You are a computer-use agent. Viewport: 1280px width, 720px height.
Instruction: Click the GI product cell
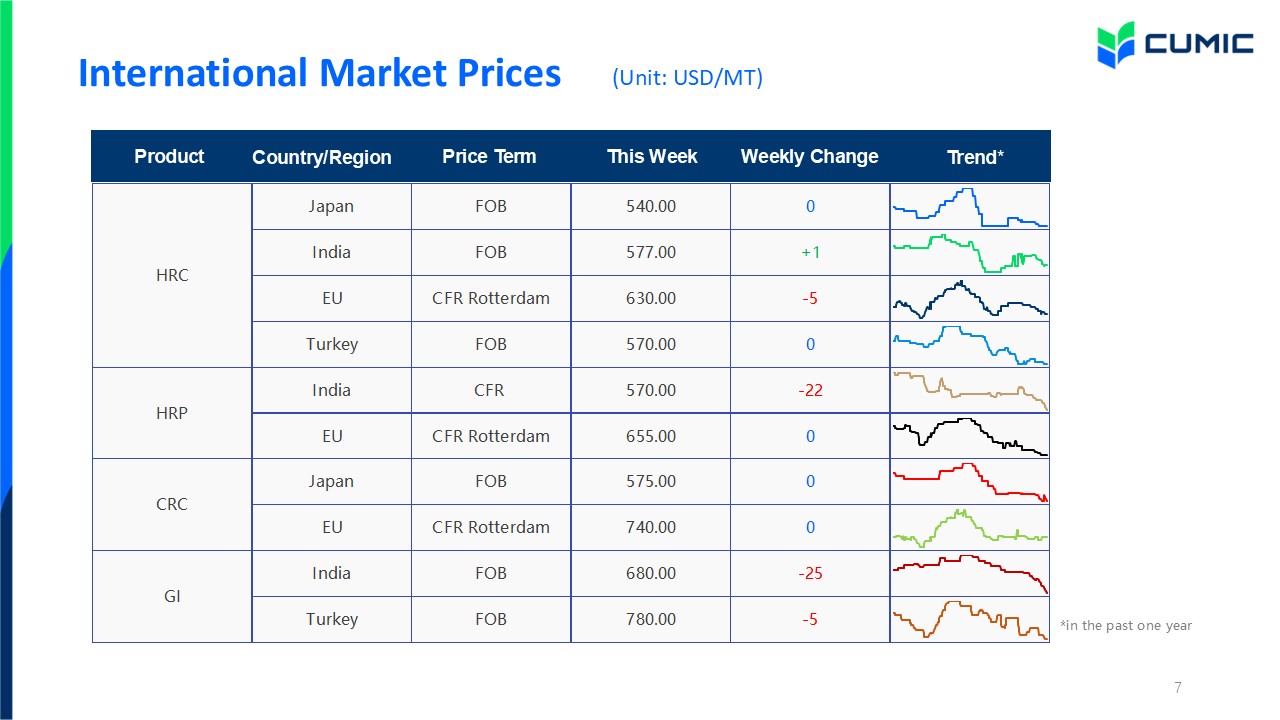click(x=172, y=597)
